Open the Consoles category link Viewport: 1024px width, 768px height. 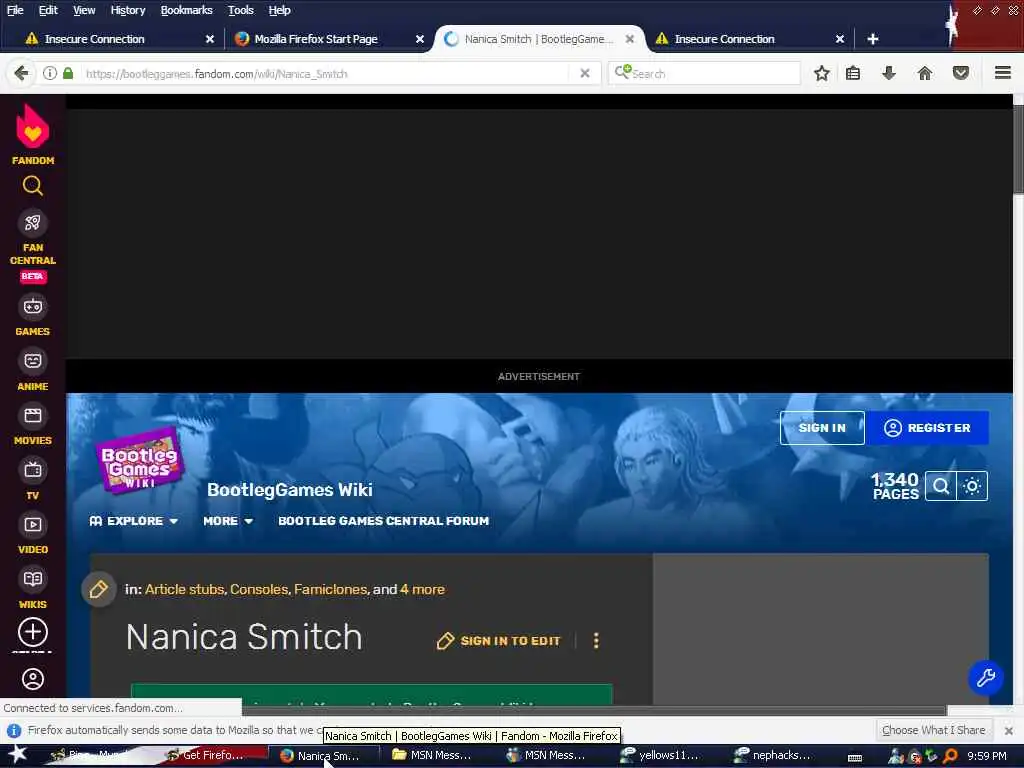[x=259, y=590]
